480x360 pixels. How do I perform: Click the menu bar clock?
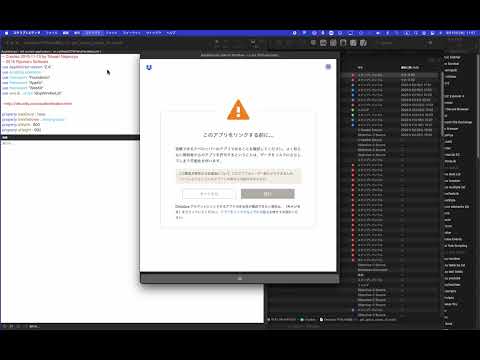(x=461, y=33)
